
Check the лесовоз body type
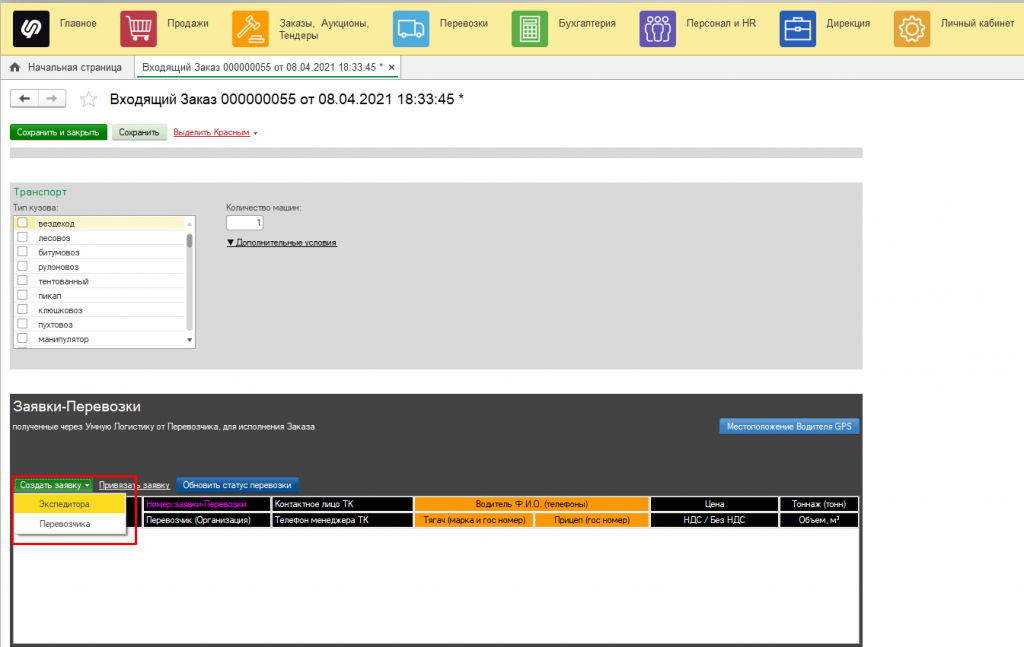[x=23, y=237]
